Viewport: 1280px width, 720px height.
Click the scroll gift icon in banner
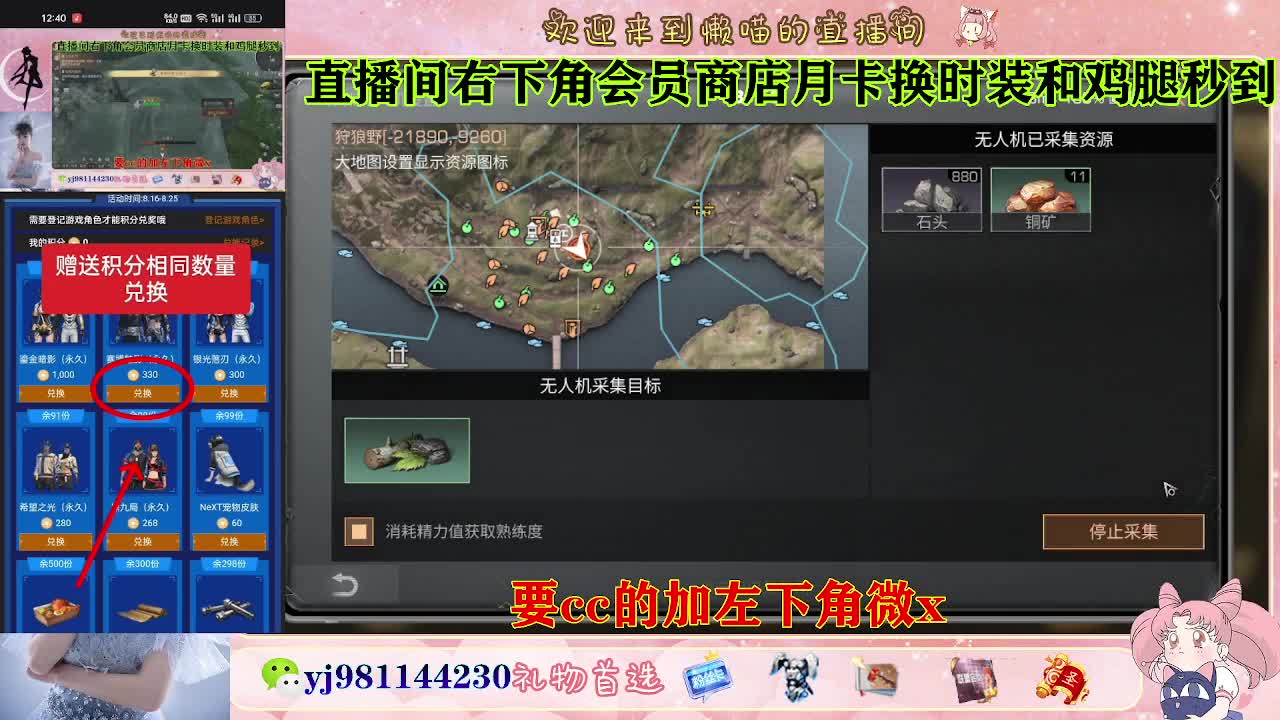click(x=877, y=679)
